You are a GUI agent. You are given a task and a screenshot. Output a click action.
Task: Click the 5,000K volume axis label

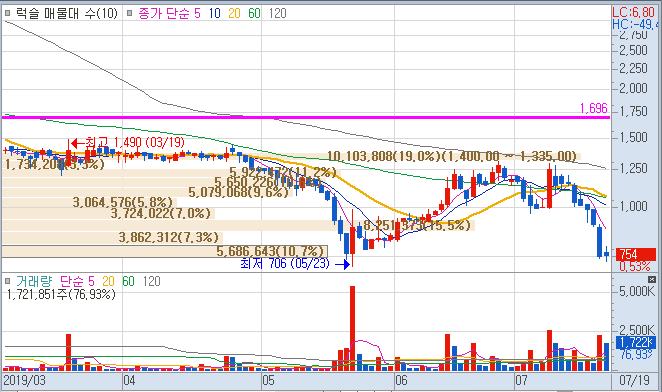(x=637, y=291)
